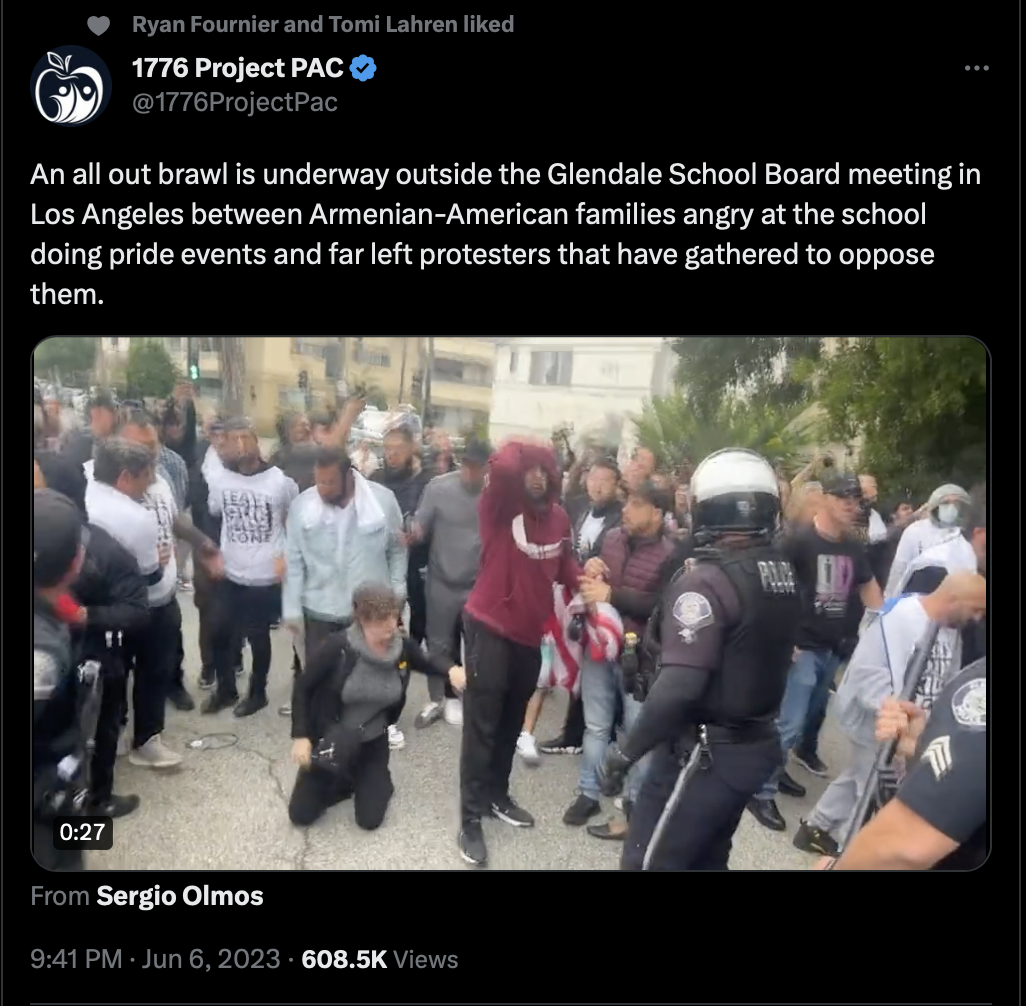Click the From label below the video
The image size is (1026, 1006).
(x=60, y=896)
